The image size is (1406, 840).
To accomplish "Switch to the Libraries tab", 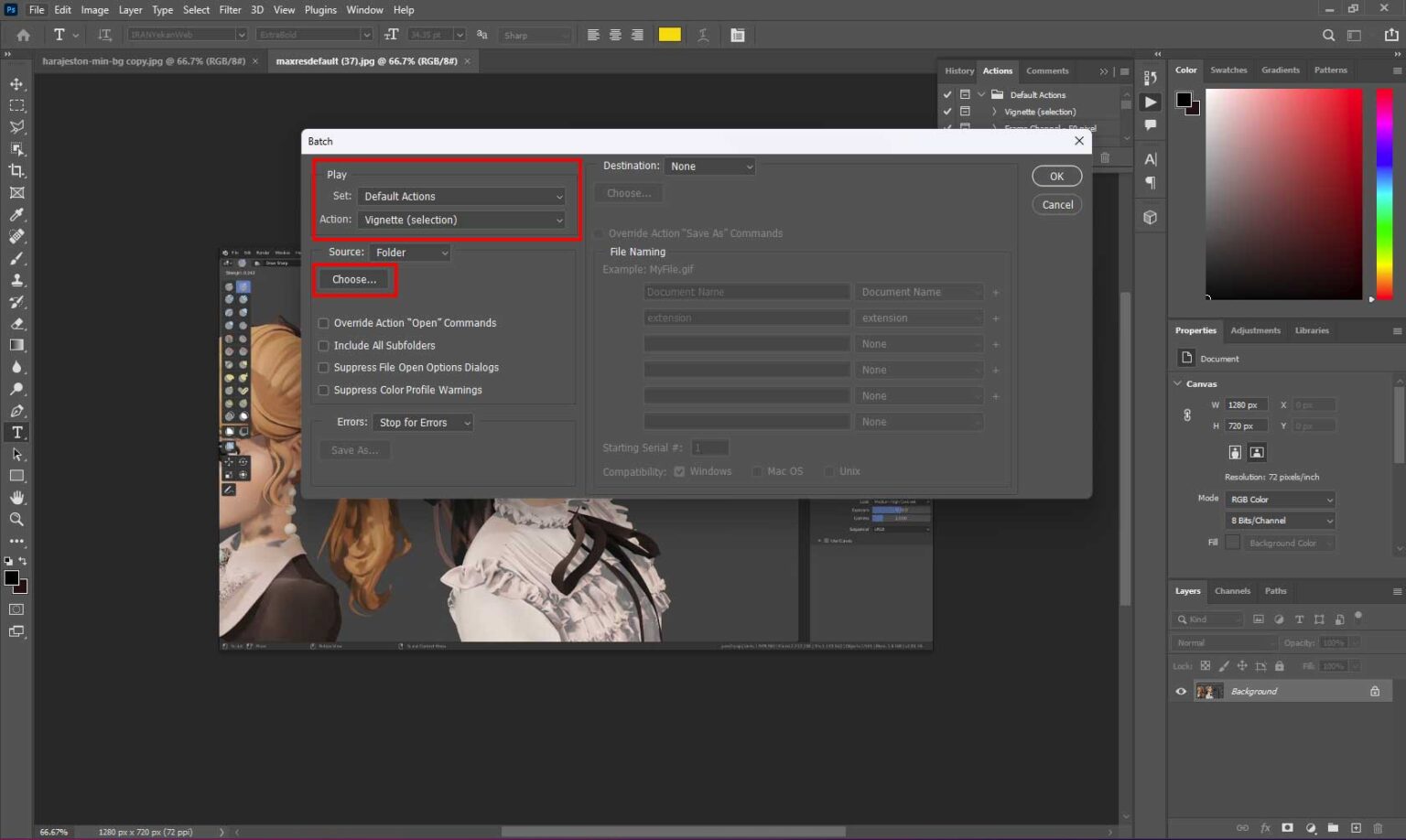I will (1312, 330).
